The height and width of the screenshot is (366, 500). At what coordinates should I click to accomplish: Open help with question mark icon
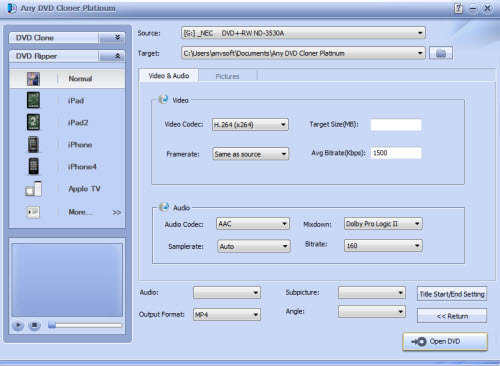458,8
